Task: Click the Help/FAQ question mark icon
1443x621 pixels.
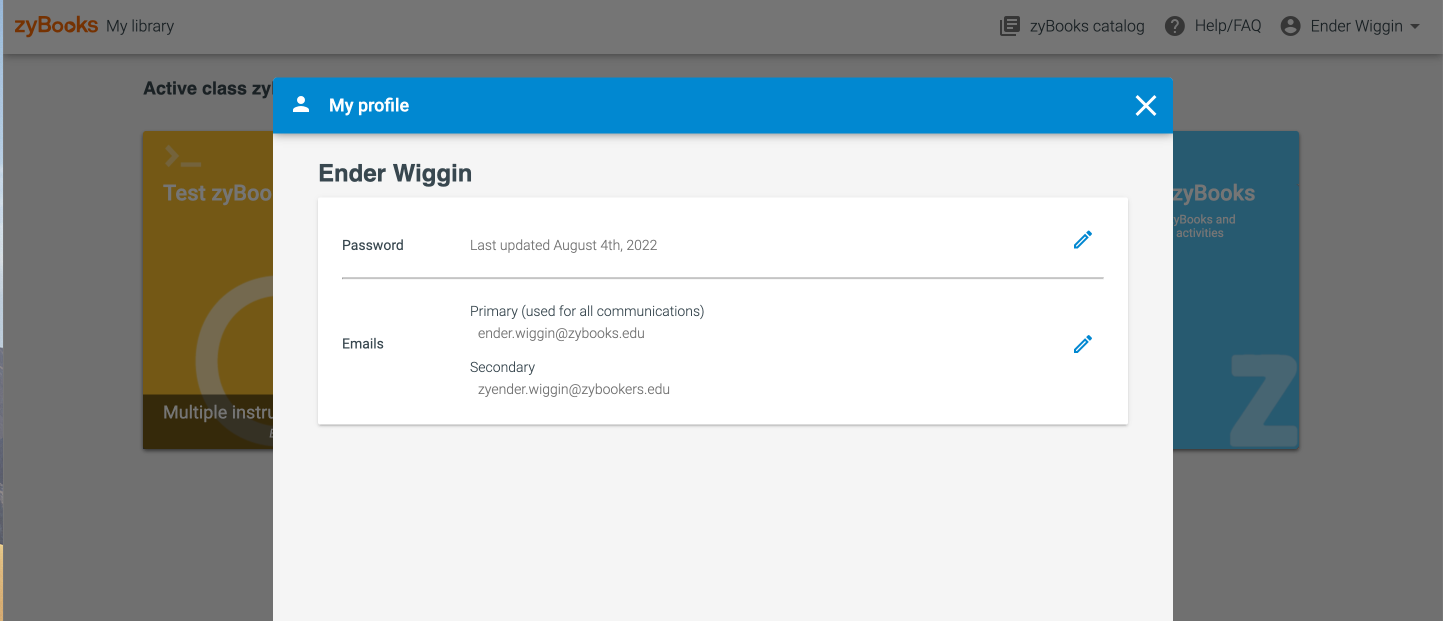Action: (1175, 26)
